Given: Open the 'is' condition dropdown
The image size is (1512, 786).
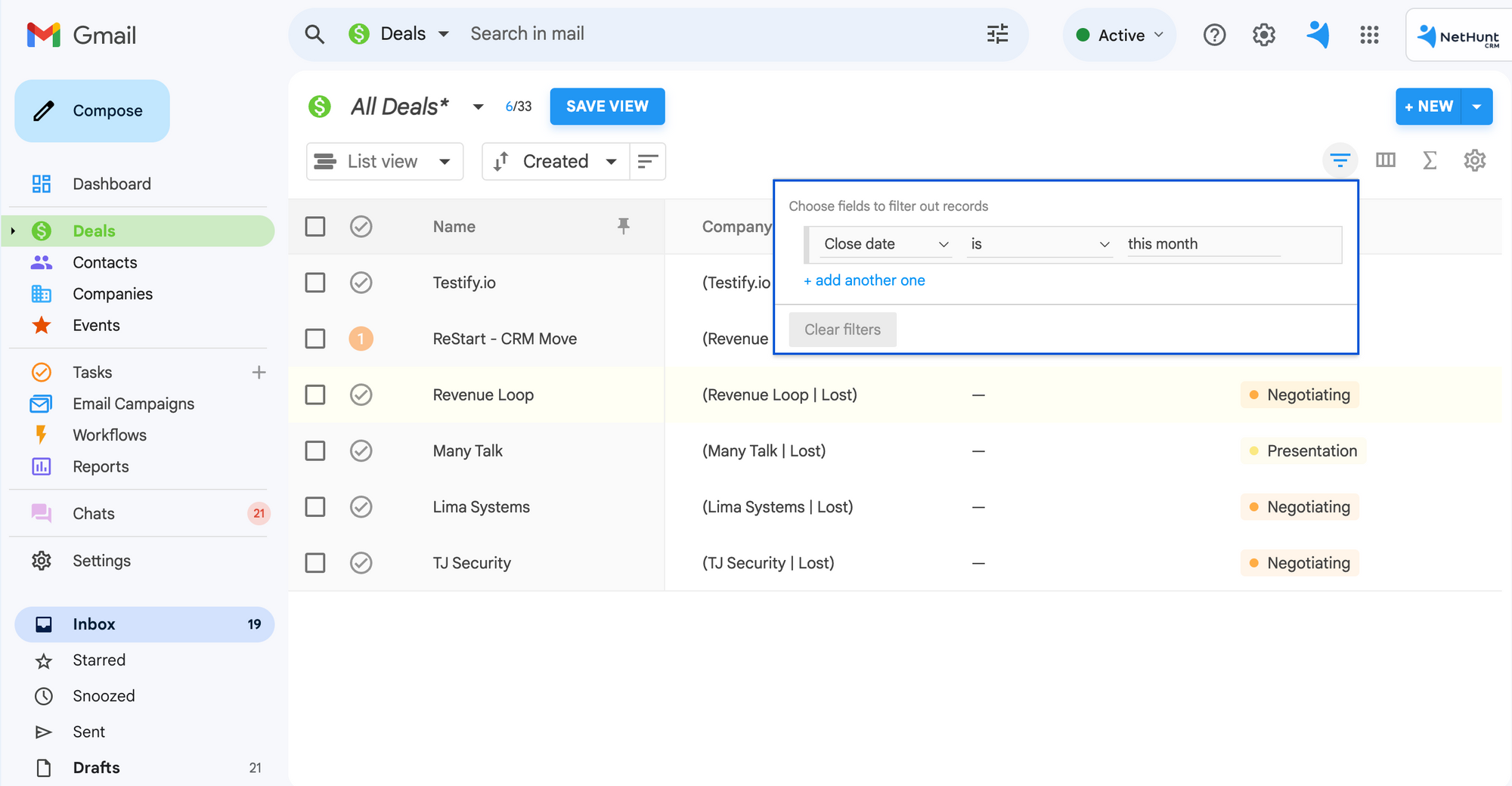Looking at the screenshot, I should pos(1039,244).
